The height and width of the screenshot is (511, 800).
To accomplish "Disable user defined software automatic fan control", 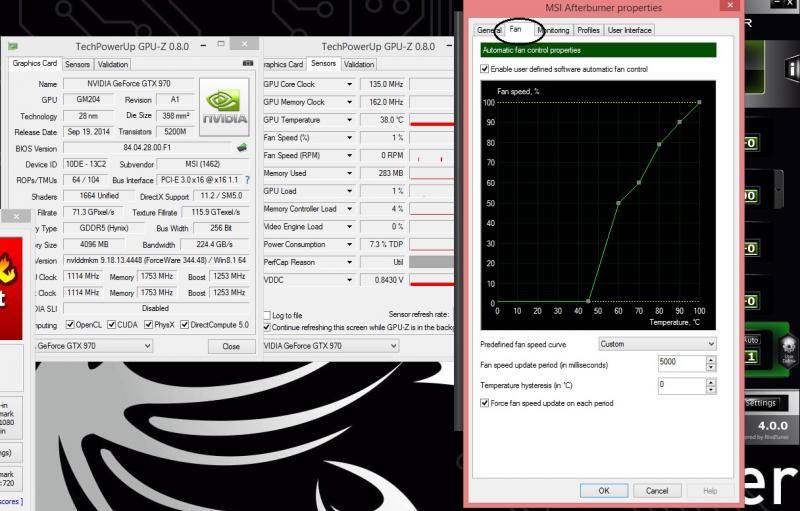I will (x=485, y=69).
